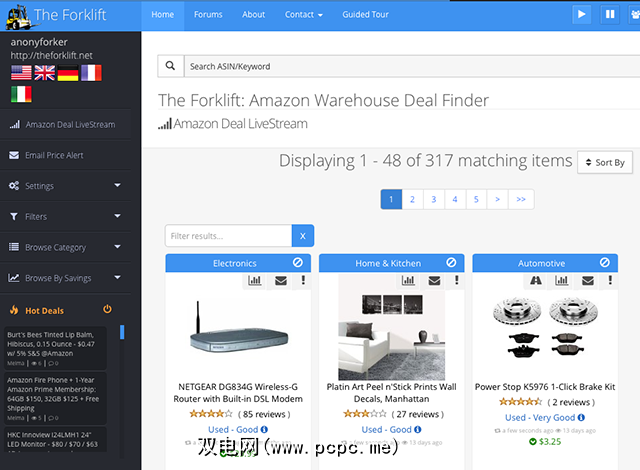Open Email Price Alert in sidebar
This screenshot has height=470, width=640.
(x=65, y=155)
